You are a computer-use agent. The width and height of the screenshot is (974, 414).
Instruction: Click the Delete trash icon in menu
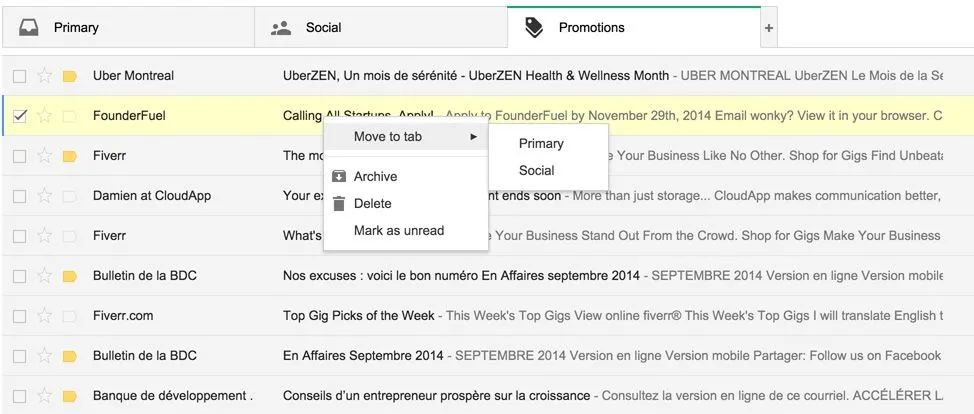click(x=339, y=204)
